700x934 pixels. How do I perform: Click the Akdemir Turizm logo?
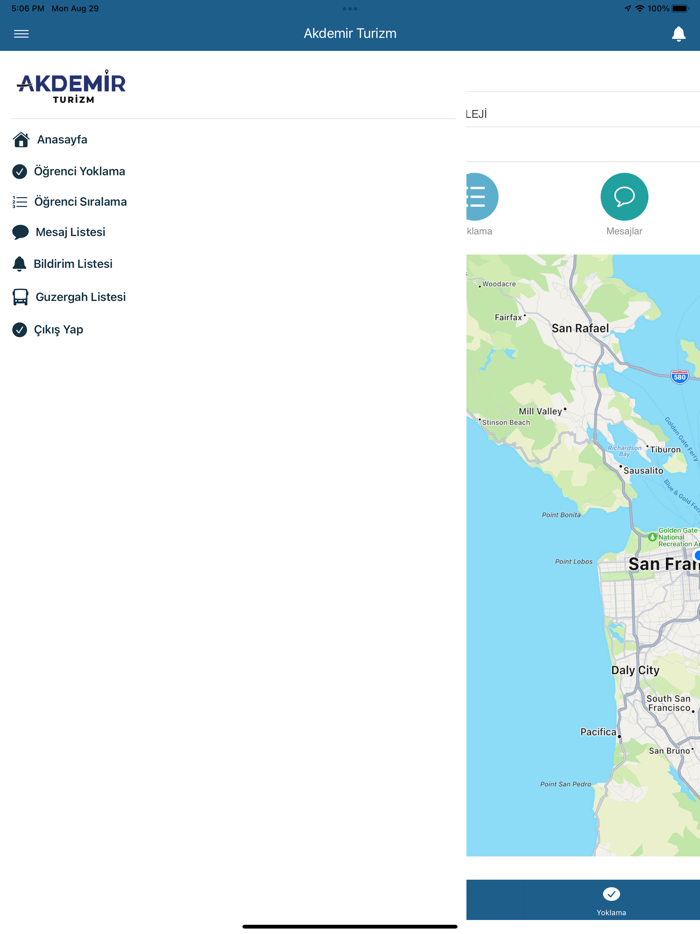71,87
